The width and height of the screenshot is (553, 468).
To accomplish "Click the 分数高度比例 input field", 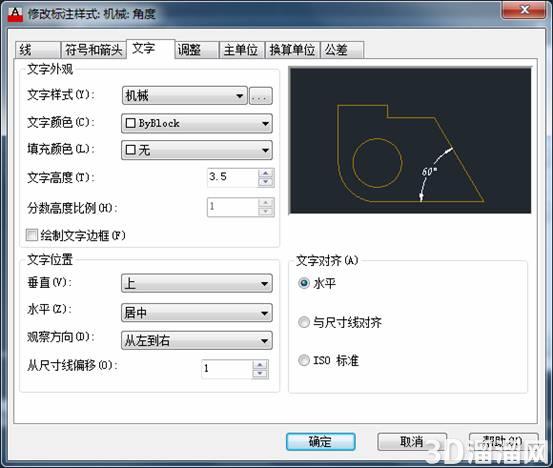I will [x=233, y=207].
